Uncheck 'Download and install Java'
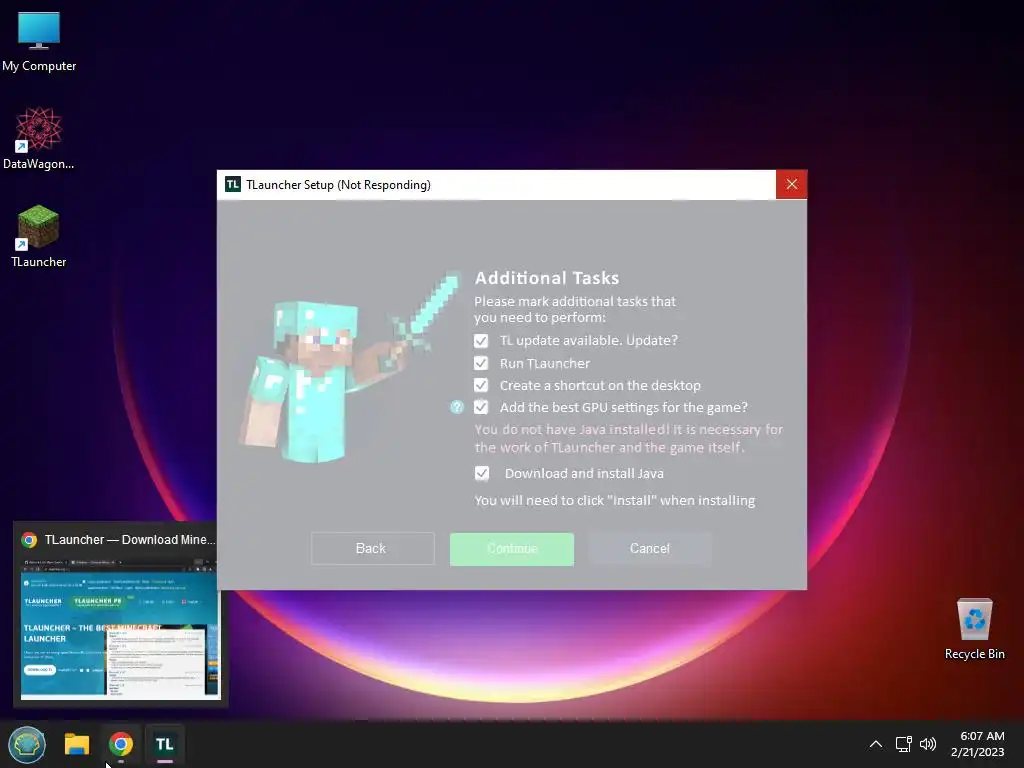Screen dimensions: 1024x768 [482, 473]
